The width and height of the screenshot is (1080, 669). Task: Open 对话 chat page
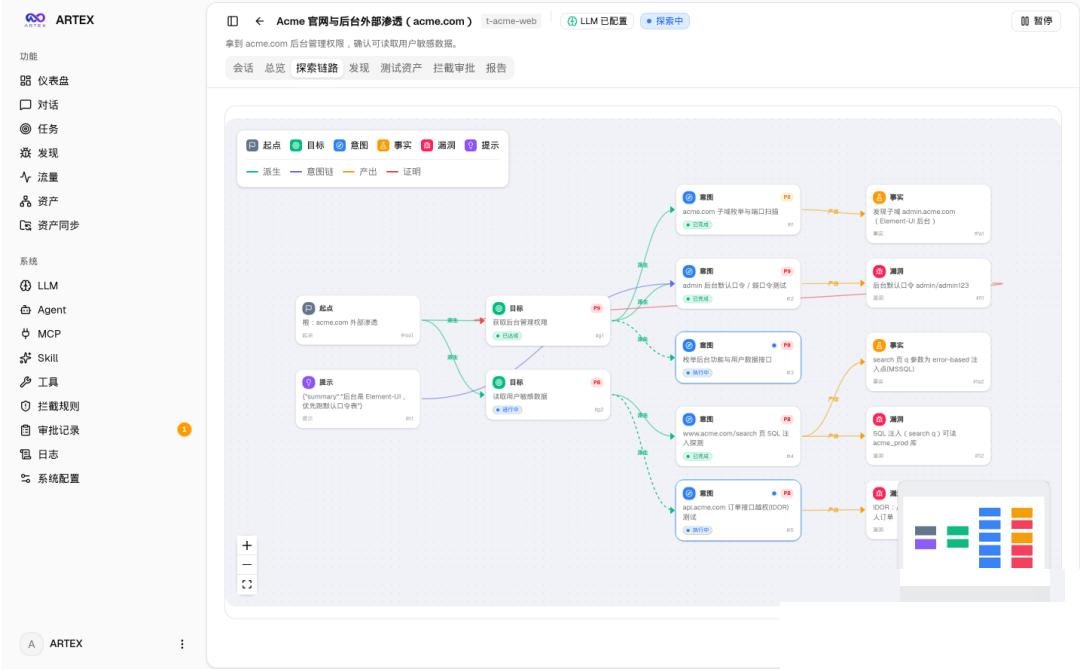[40, 105]
